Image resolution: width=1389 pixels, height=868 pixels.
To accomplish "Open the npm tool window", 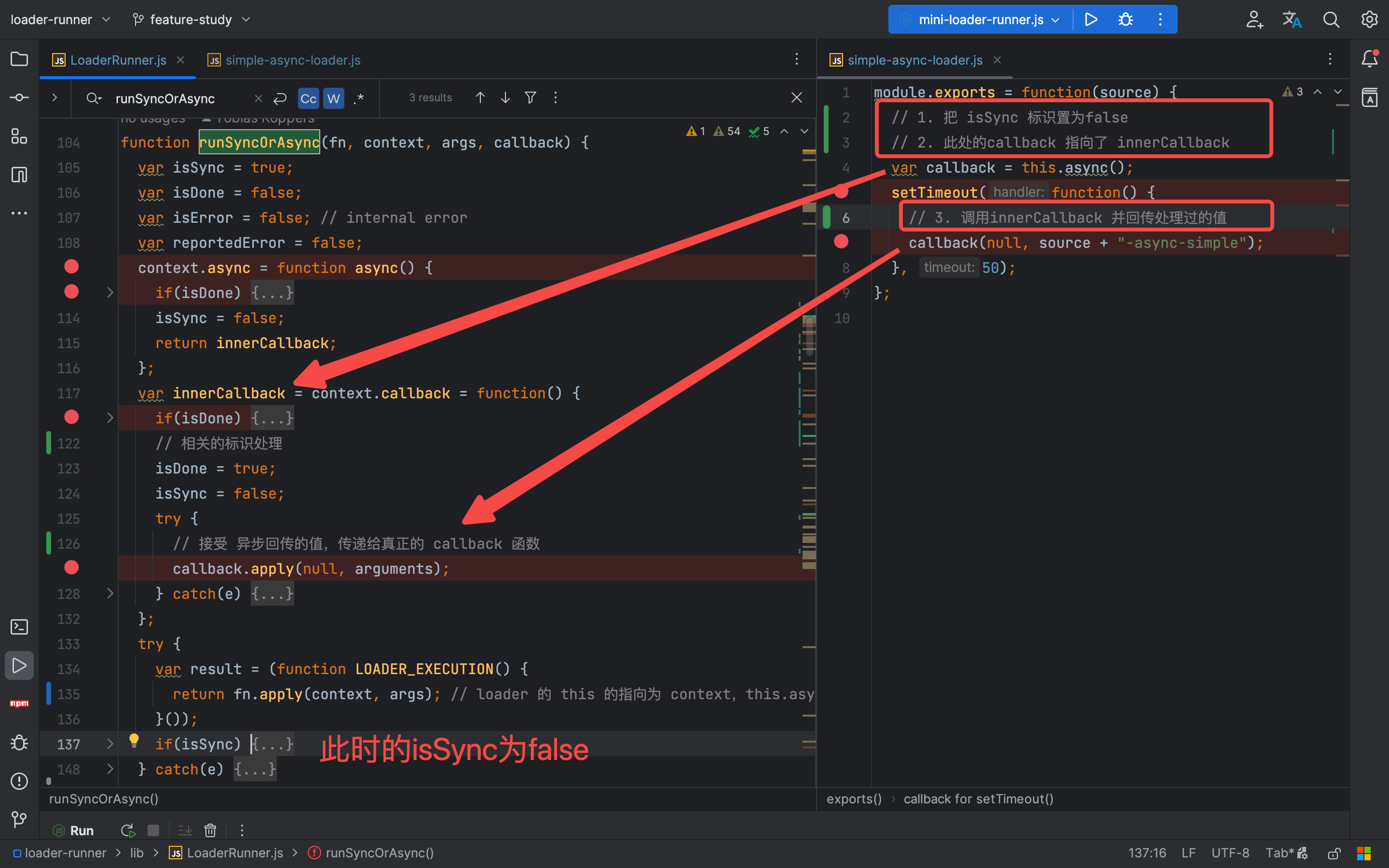I will point(19,703).
